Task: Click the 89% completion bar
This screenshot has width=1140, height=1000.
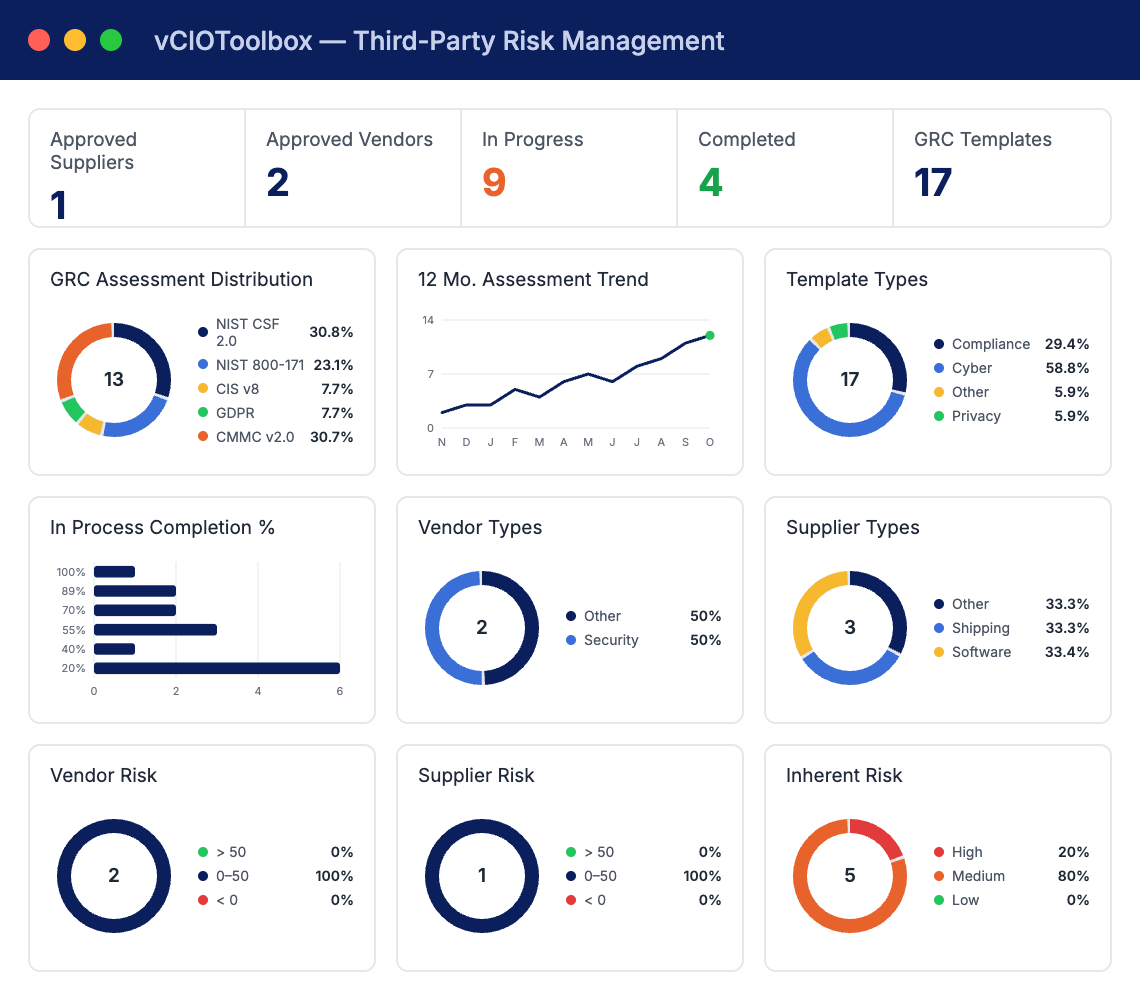Action: click(135, 591)
